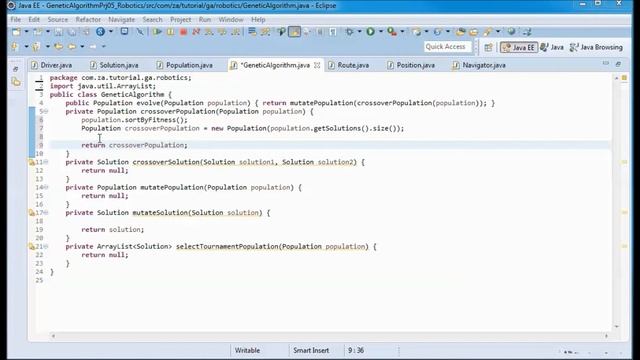Click the Open Type icon
The width and height of the screenshot is (640, 360).
pos(460,32)
